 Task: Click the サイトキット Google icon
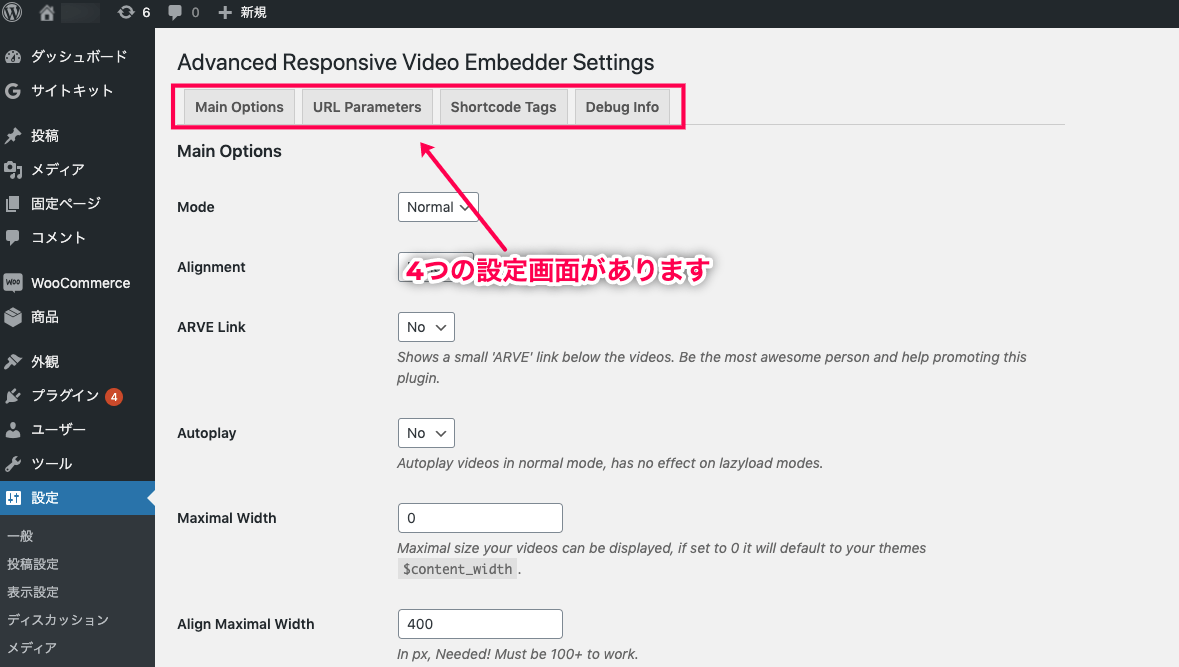click(x=13, y=91)
